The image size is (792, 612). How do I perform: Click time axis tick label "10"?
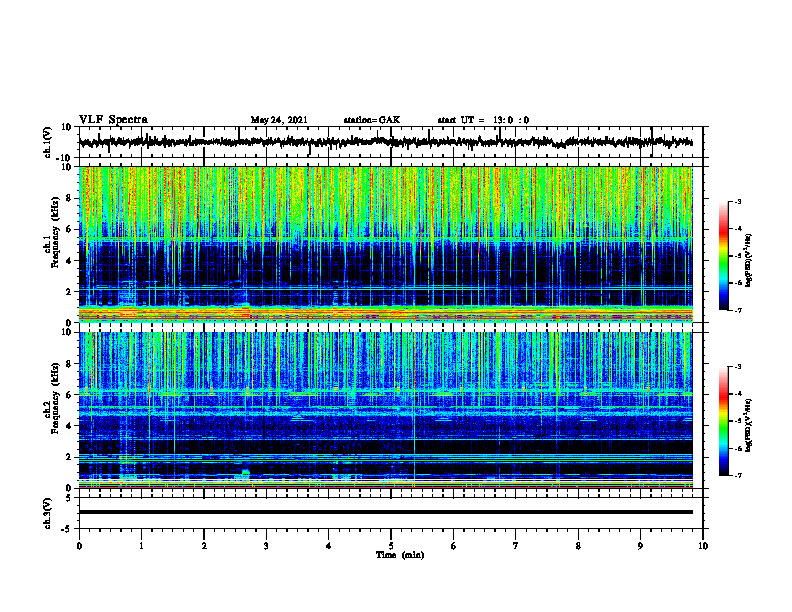[703, 546]
